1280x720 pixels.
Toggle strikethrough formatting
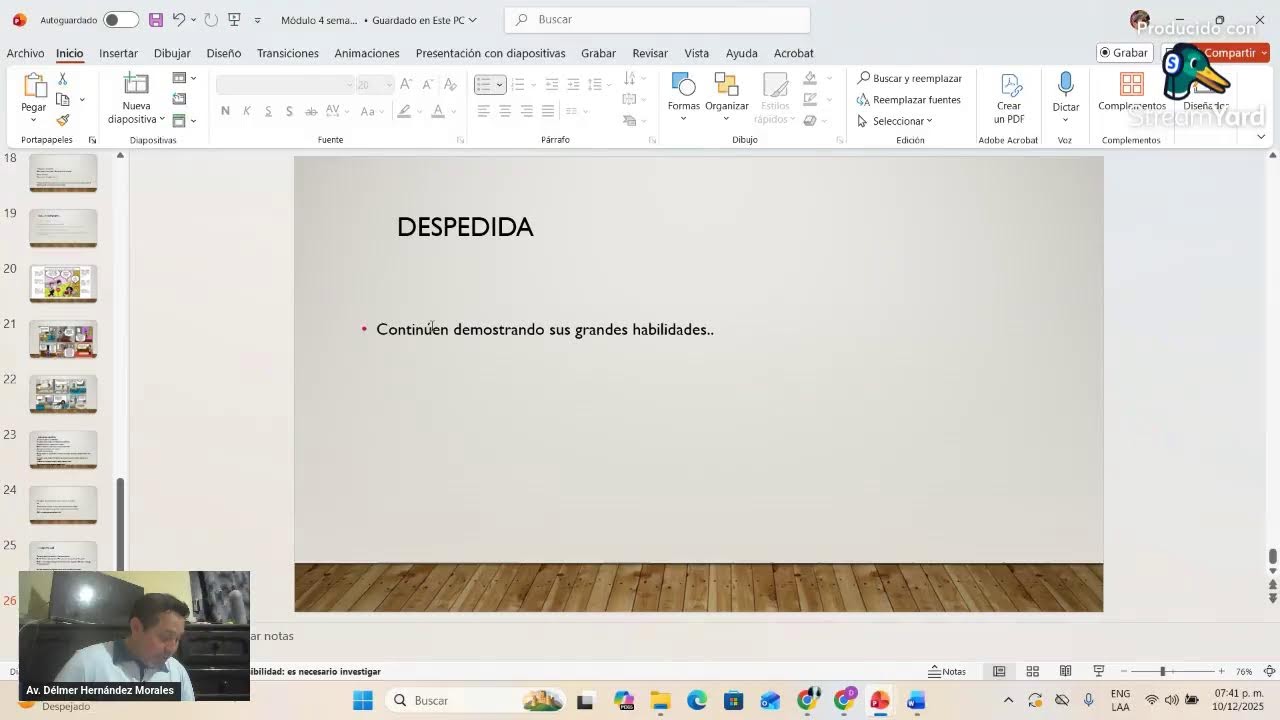click(x=311, y=111)
